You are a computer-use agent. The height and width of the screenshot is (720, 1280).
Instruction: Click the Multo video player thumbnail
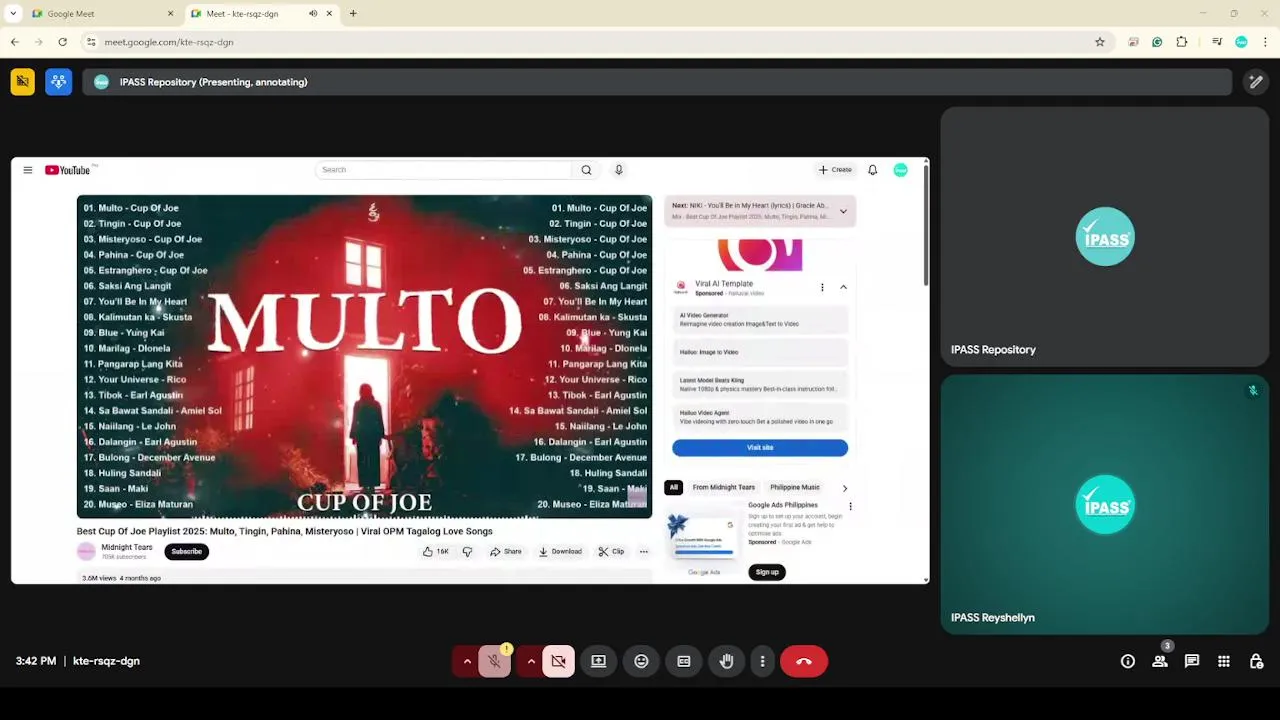click(364, 357)
